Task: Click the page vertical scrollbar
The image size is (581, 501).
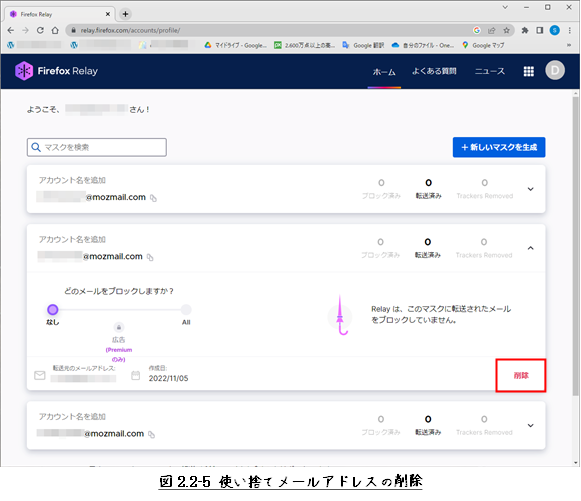Action: click(x=575, y=245)
